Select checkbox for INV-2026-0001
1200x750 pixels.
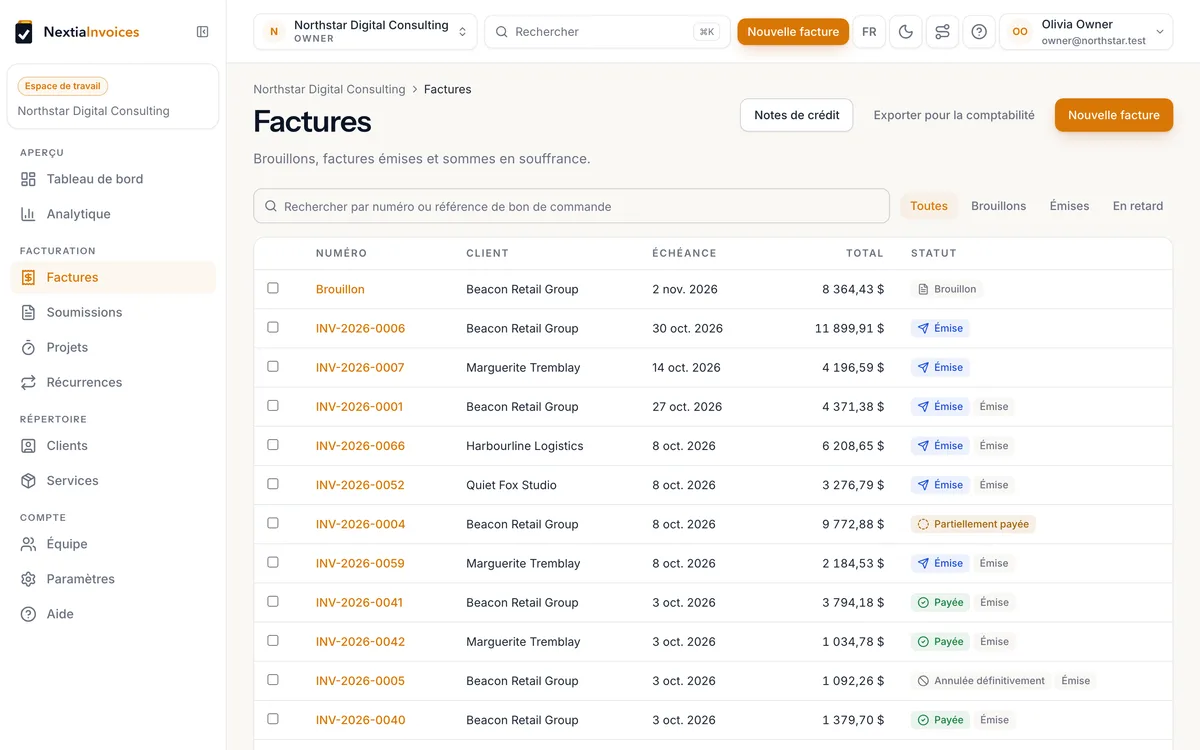click(x=273, y=405)
